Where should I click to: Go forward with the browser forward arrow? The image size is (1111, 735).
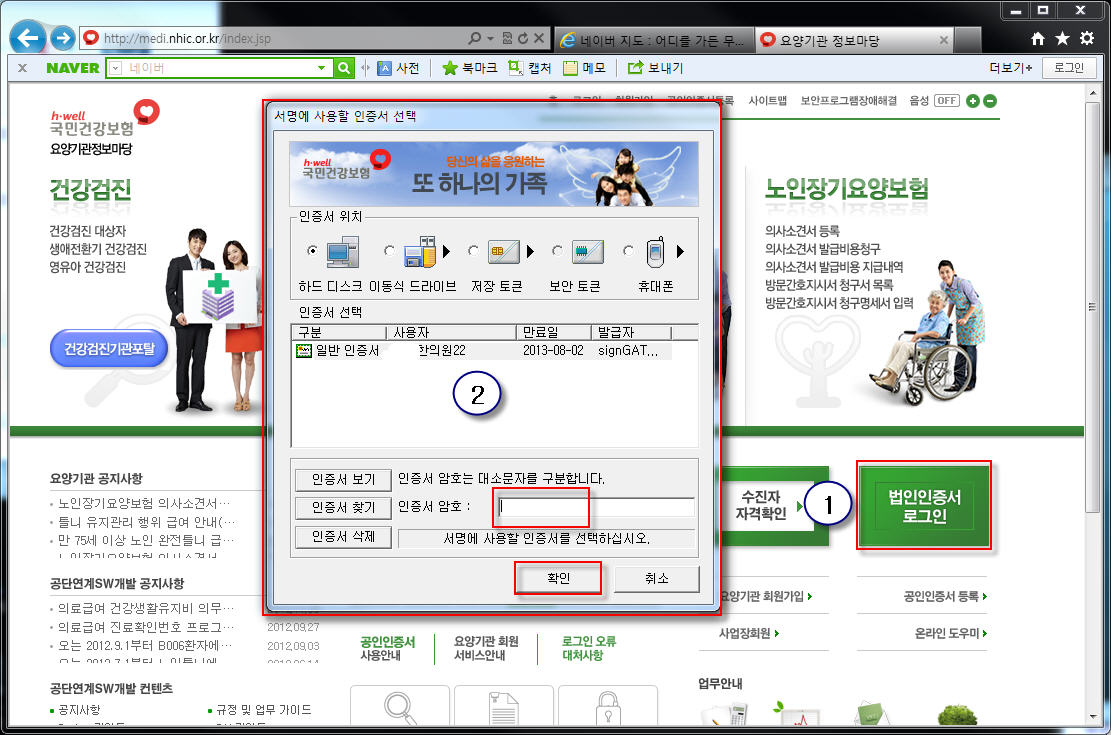tap(63, 38)
